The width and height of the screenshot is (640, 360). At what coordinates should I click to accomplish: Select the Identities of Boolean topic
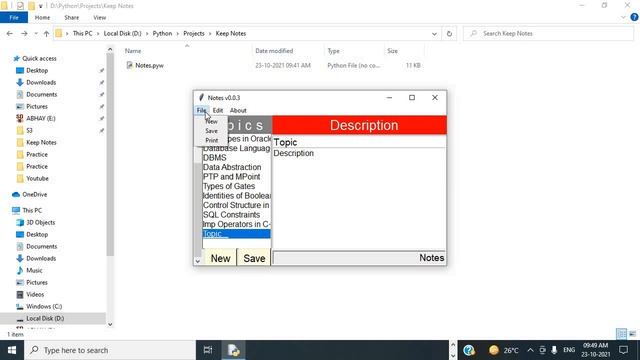click(x=236, y=196)
